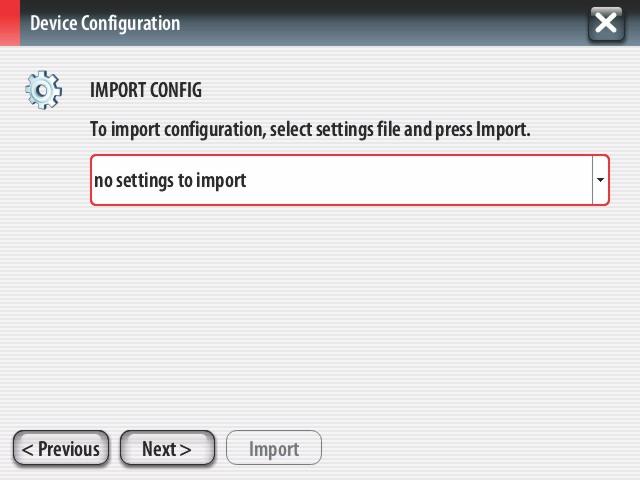The image size is (640, 480).
Task: Click the Device Configuration title text
Action: coord(105,23)
